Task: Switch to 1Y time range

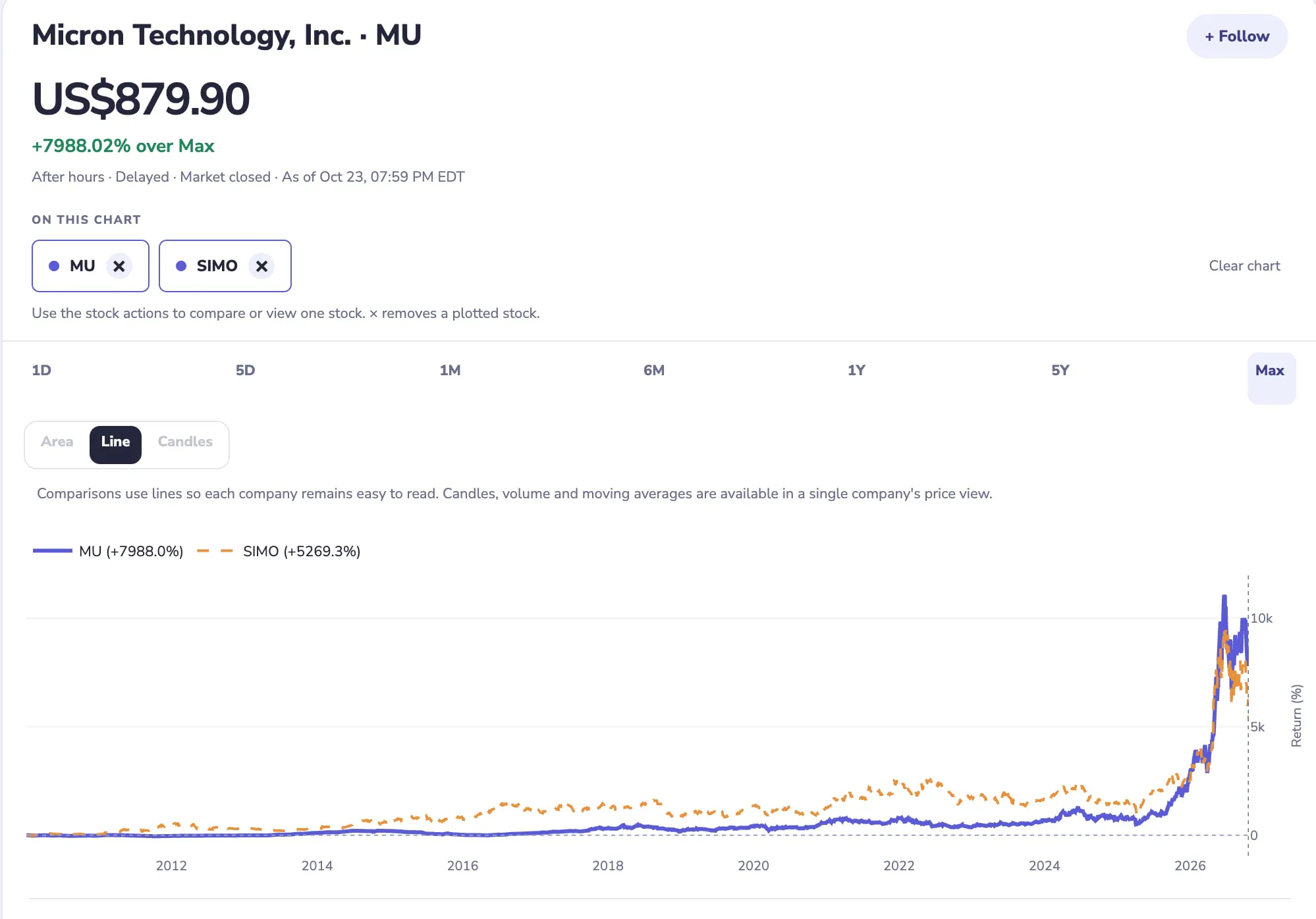Action: click(856, 370)
